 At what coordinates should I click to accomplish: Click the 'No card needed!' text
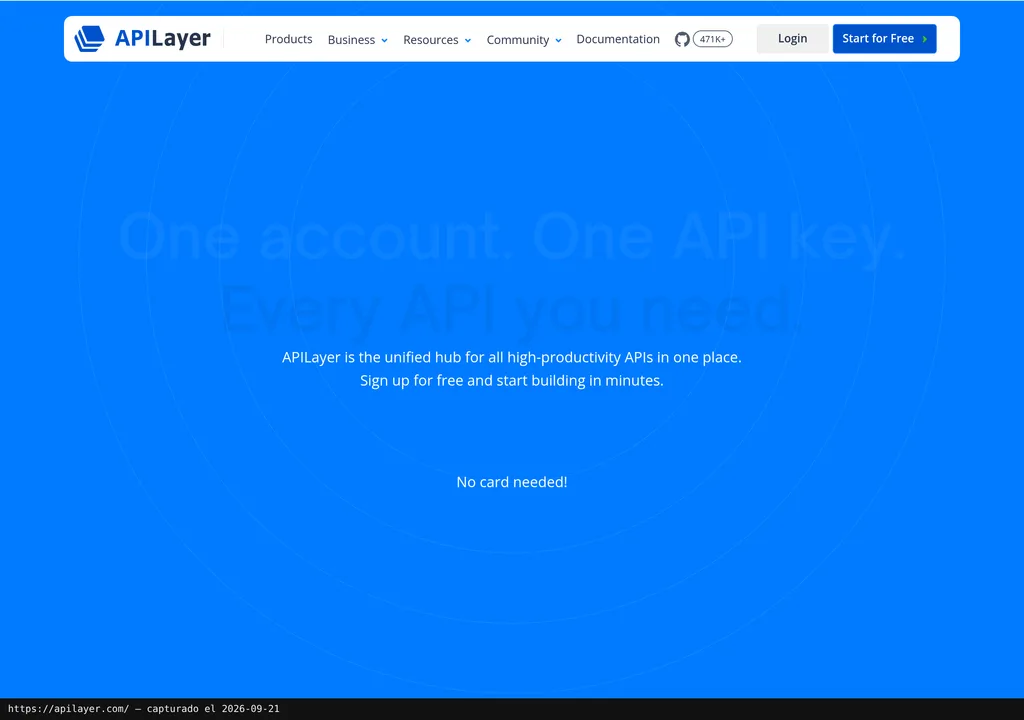512,482
